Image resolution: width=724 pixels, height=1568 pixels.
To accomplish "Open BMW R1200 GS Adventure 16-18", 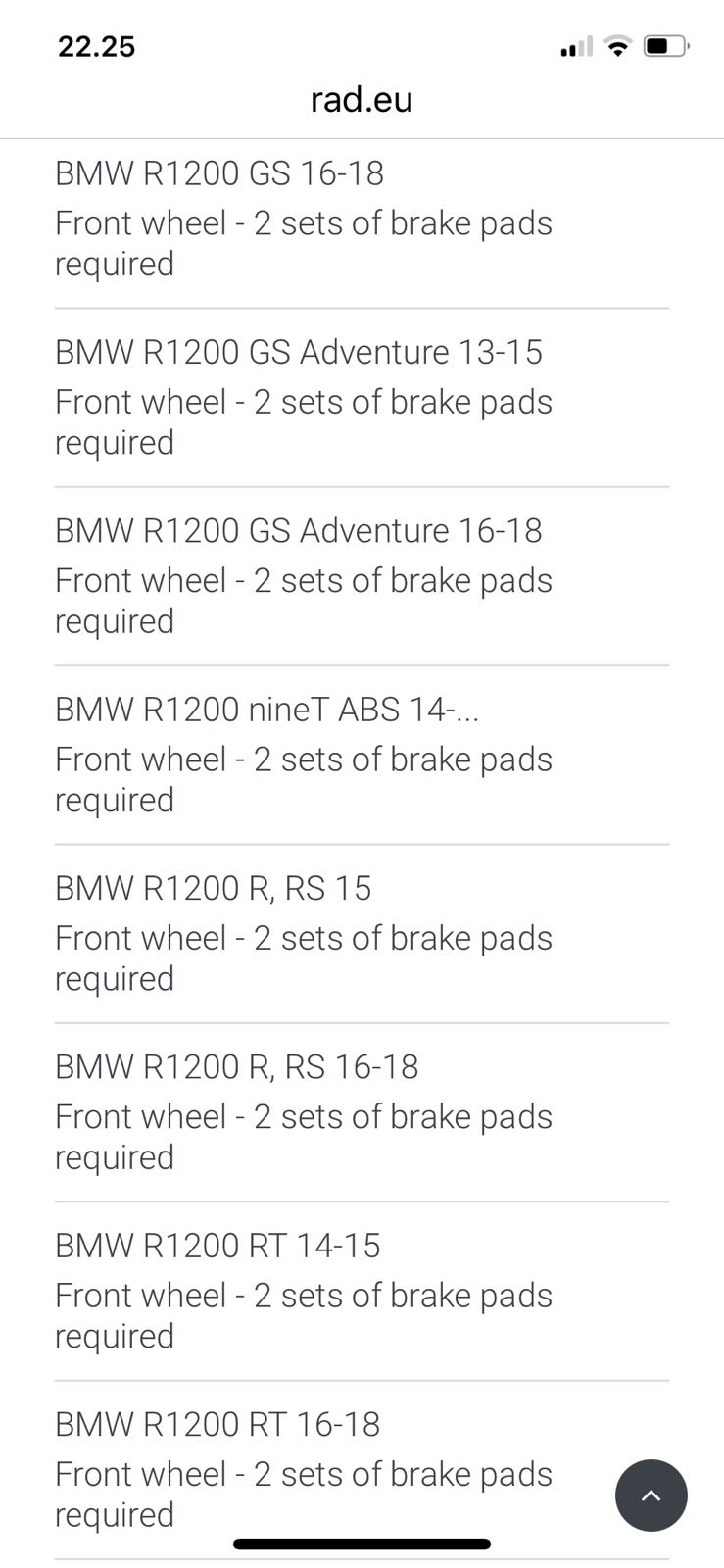I will click(x=298, y=530).
